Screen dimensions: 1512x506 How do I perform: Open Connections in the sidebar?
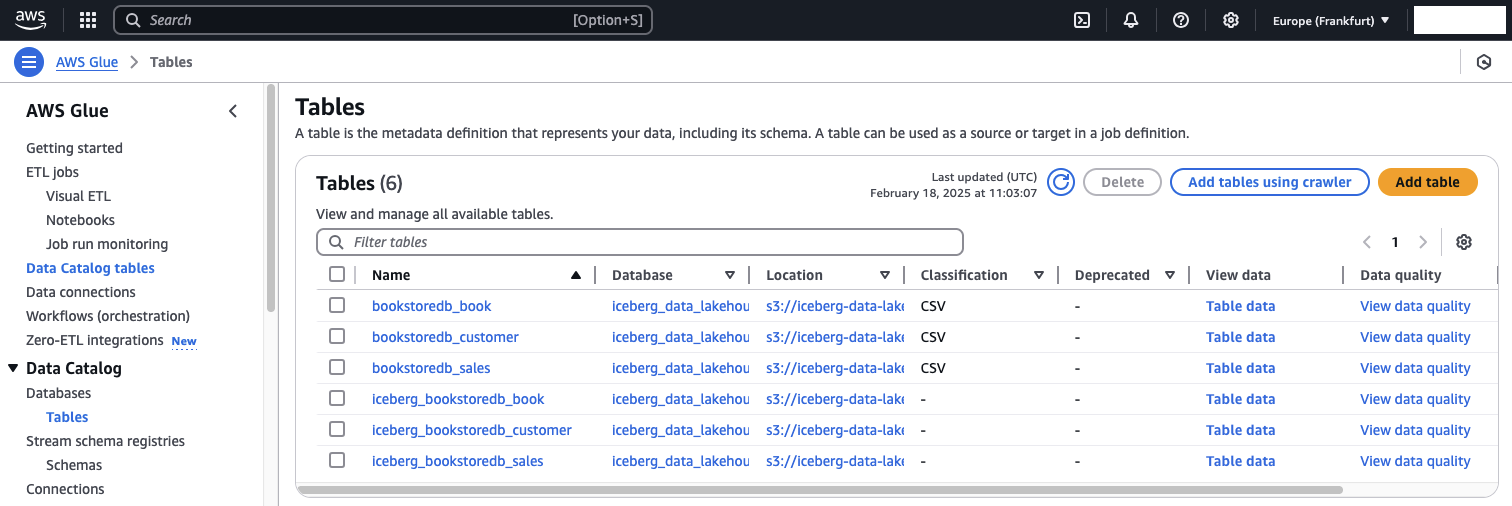click(65, 489)
